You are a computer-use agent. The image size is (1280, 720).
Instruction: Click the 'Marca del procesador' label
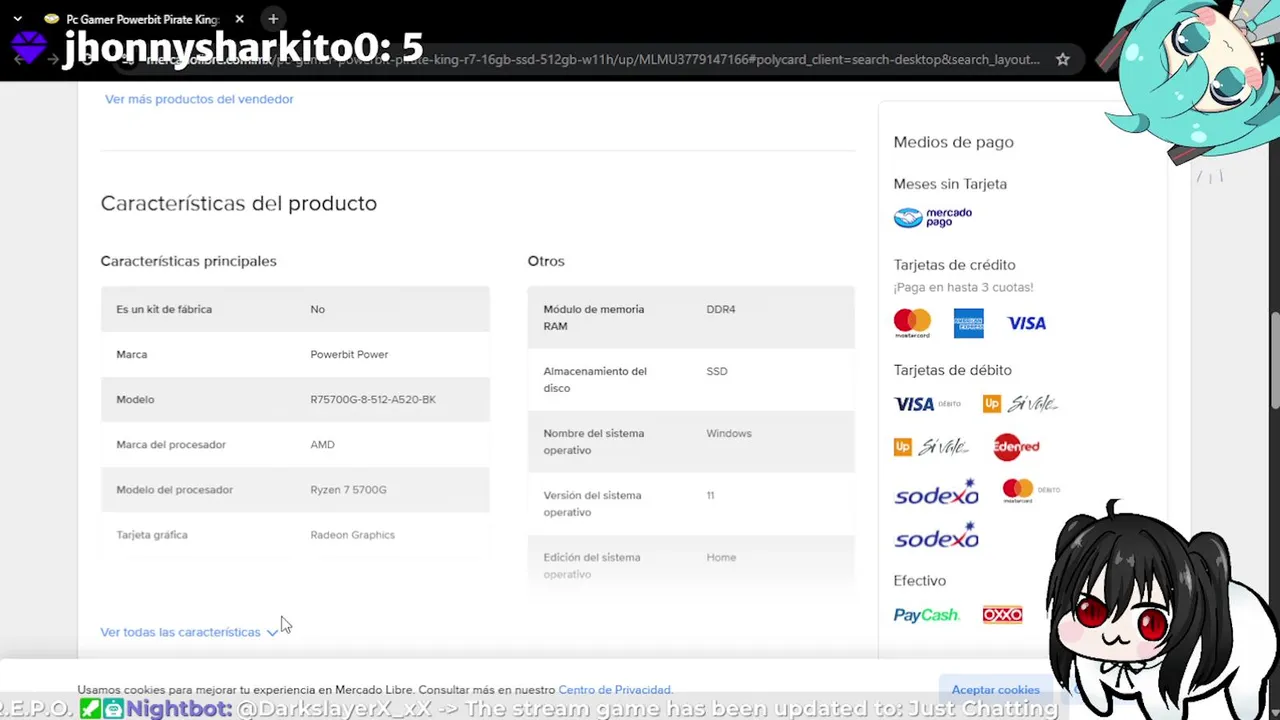(171, 444)
